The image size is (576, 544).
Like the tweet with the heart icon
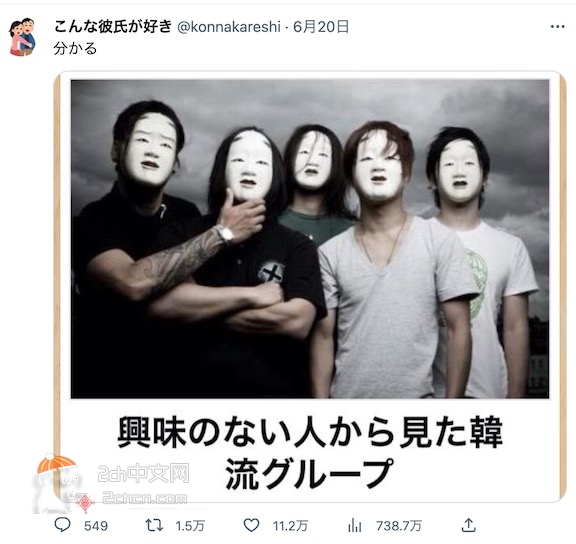pos(252,525)
